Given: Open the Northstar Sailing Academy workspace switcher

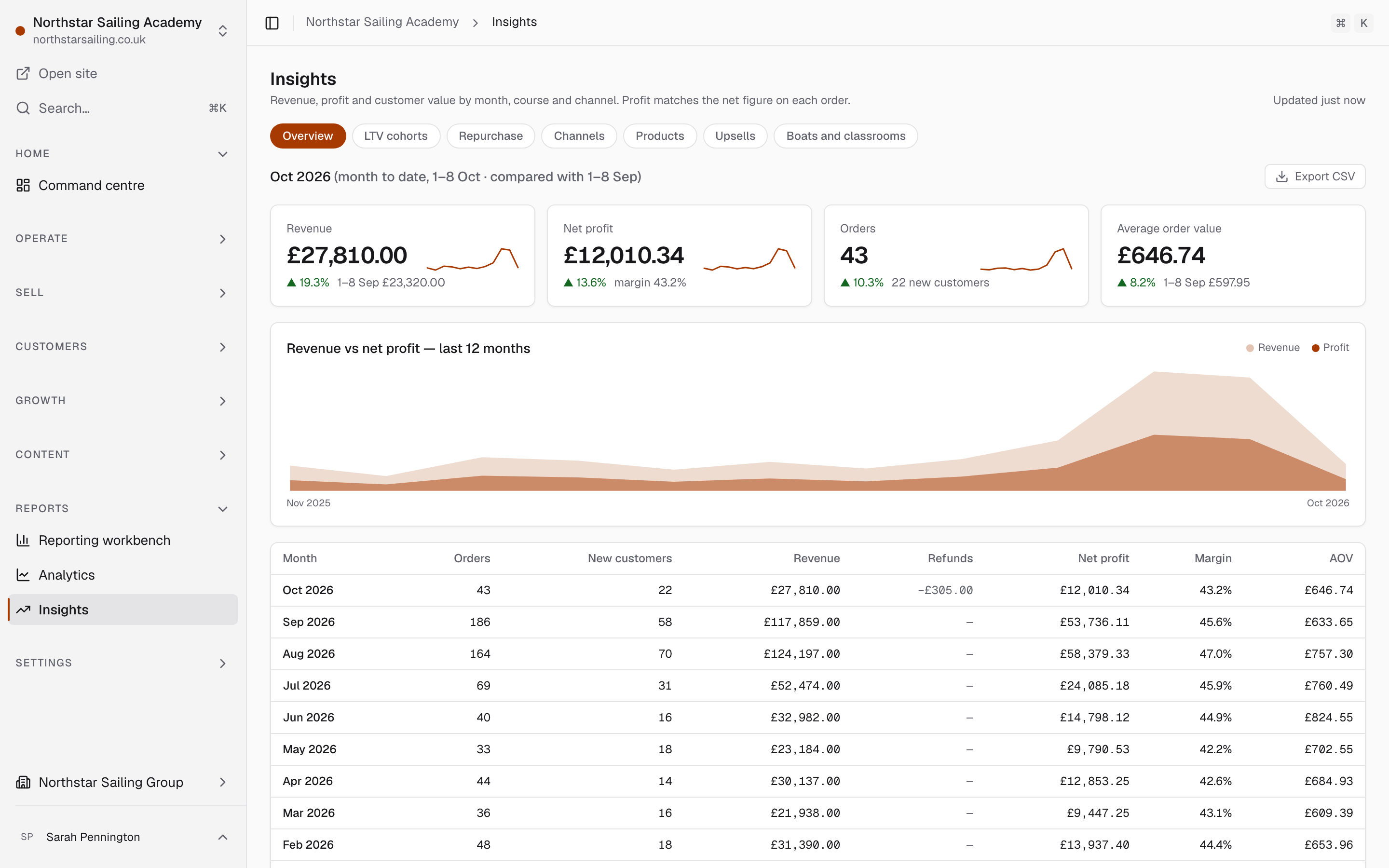Looking at the screenshot, I should coord(123,30).
